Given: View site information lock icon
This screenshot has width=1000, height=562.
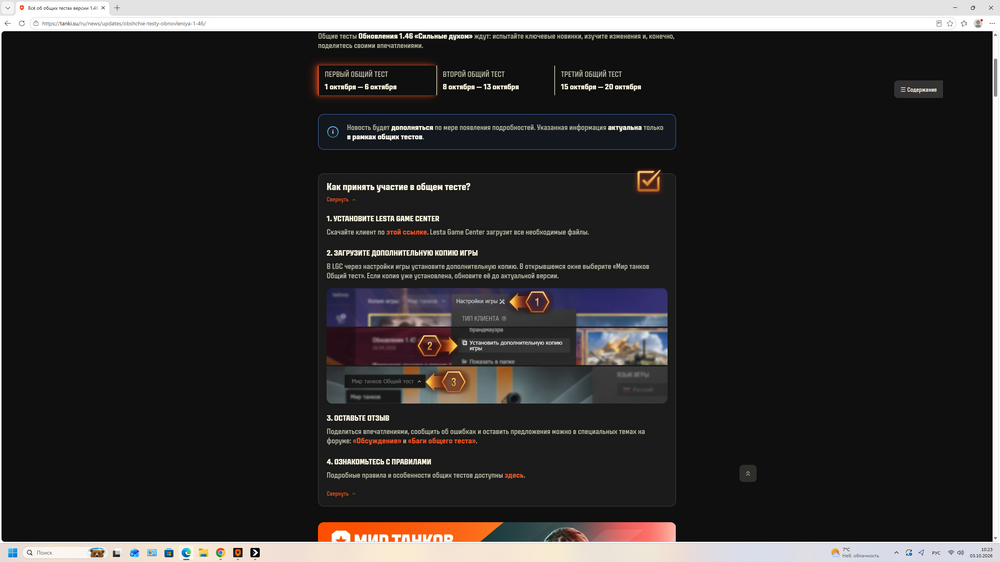Looking at the screenshot, I should [x=36, y=24].
